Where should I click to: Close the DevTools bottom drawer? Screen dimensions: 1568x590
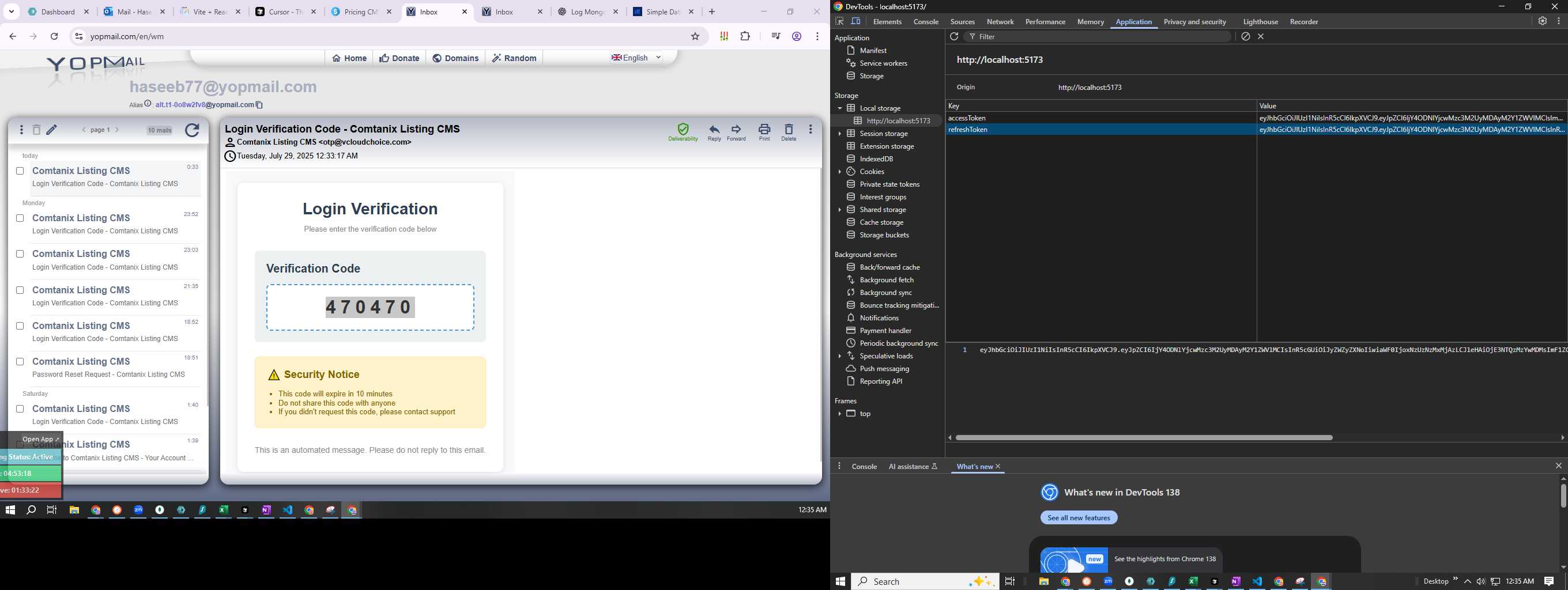click(1558, 466)
